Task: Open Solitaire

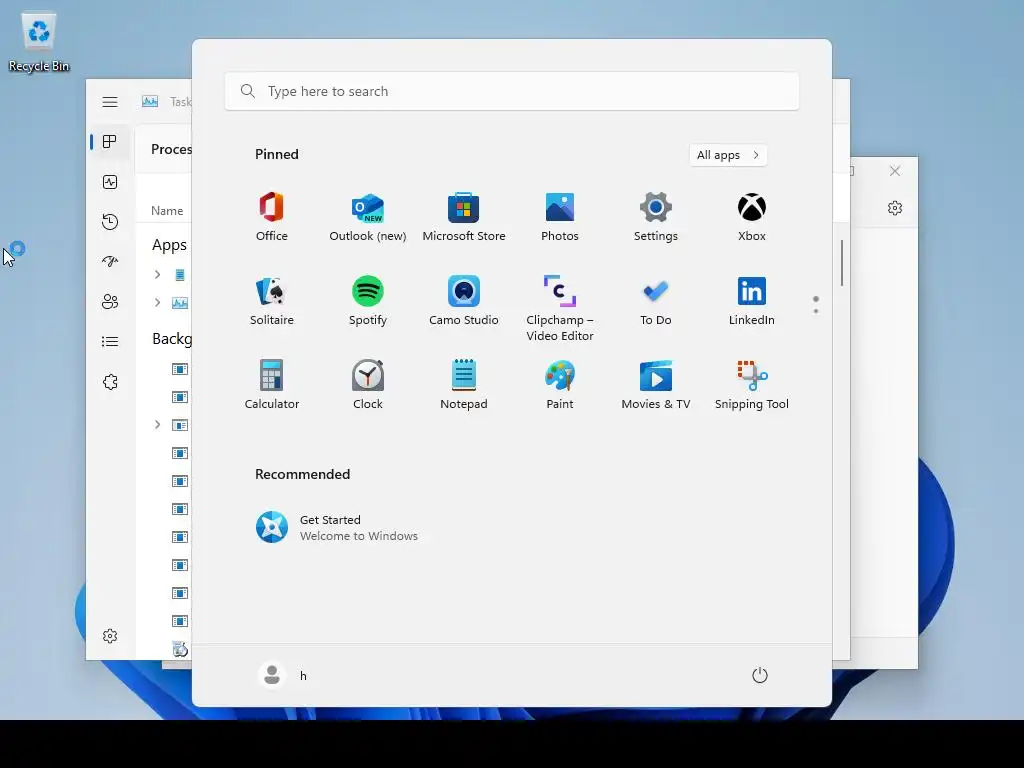Action: [x=272, y=301]
